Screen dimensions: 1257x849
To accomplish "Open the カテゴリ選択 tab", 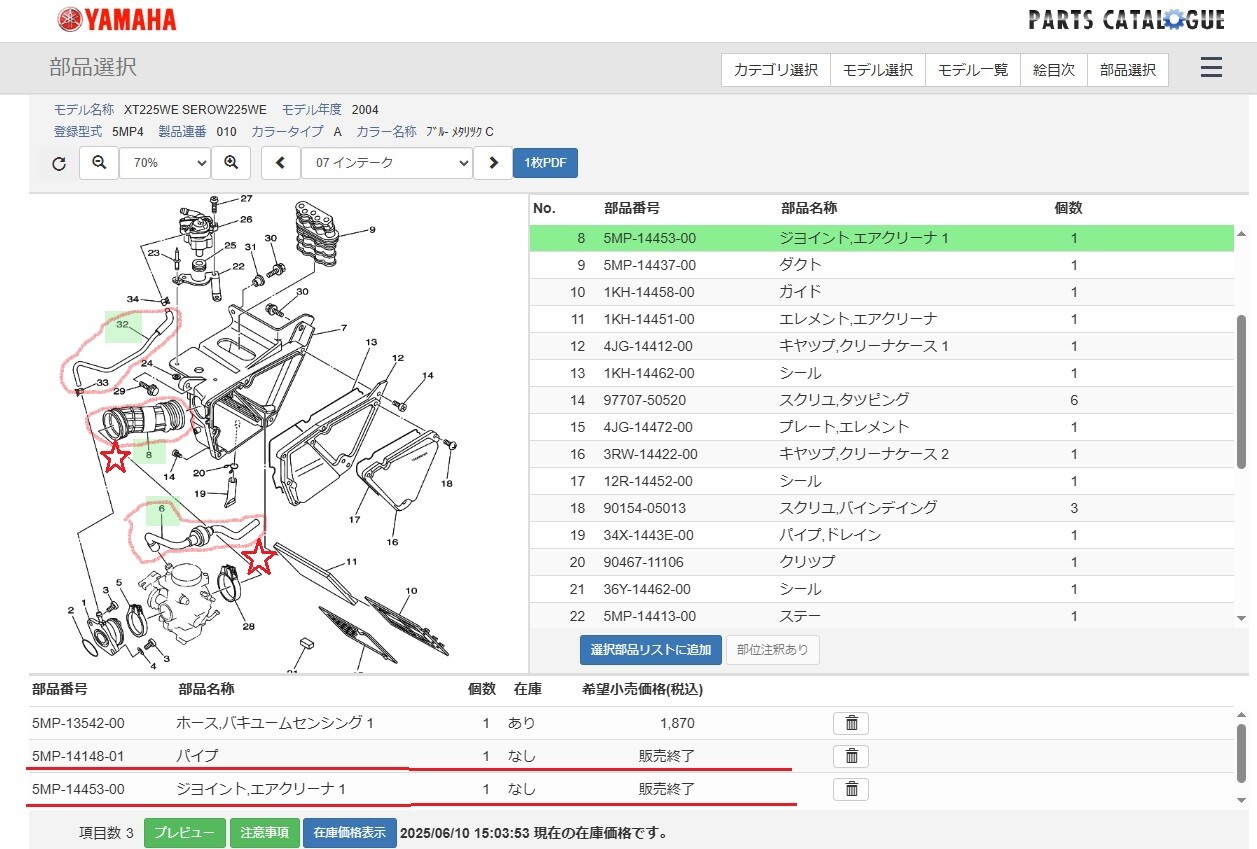I will (x=776, y=70).
